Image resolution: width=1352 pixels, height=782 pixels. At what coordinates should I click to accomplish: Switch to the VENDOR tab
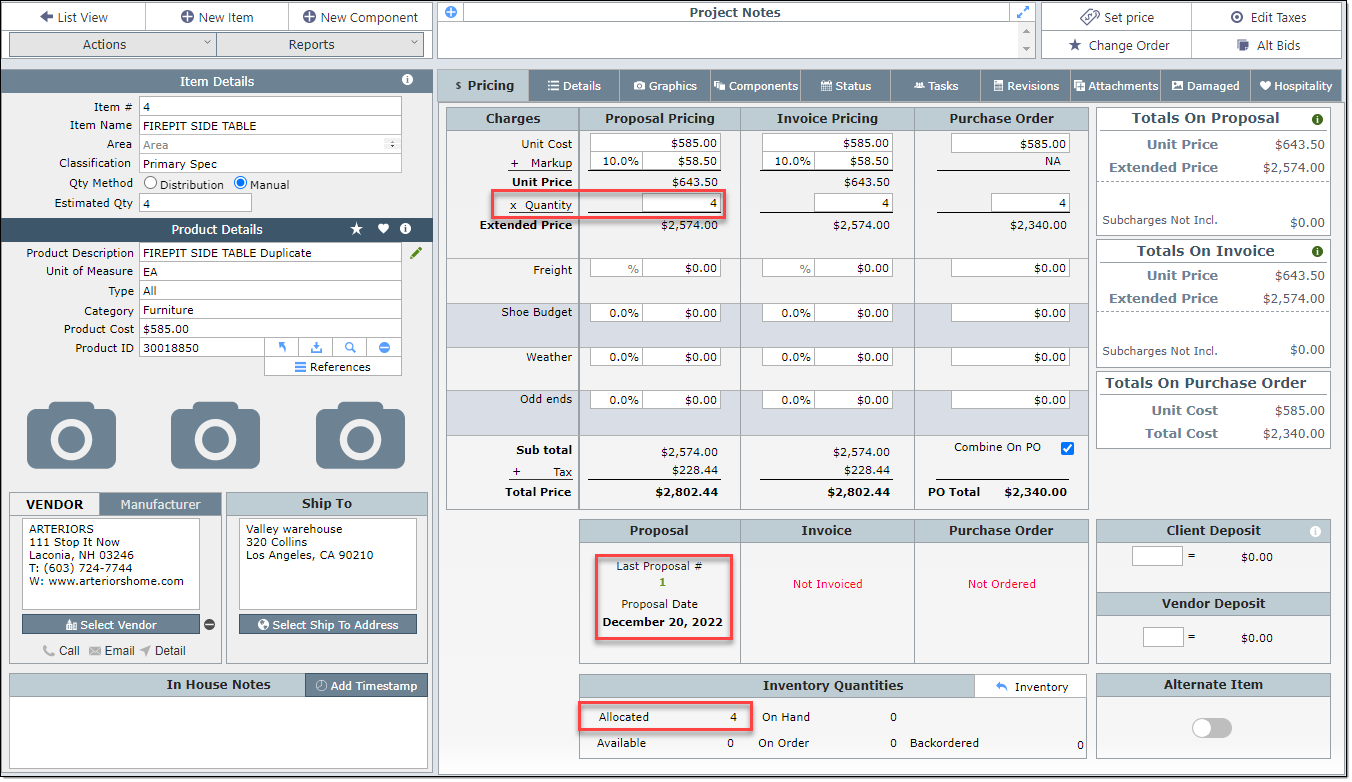click(x=55, y=504)
